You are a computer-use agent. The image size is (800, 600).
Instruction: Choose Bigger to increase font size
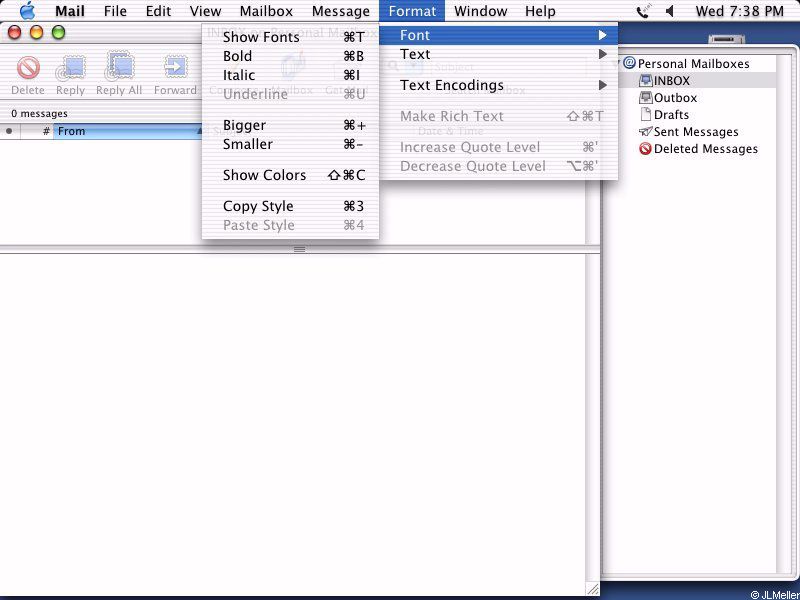click(x=290, y=125)
